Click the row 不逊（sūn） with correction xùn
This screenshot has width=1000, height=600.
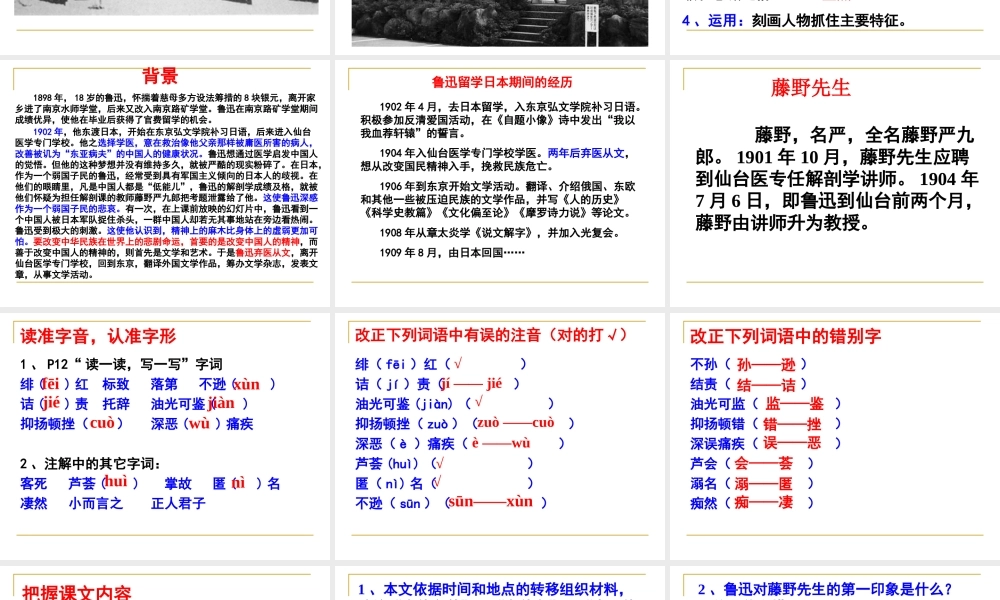(452, 503)
